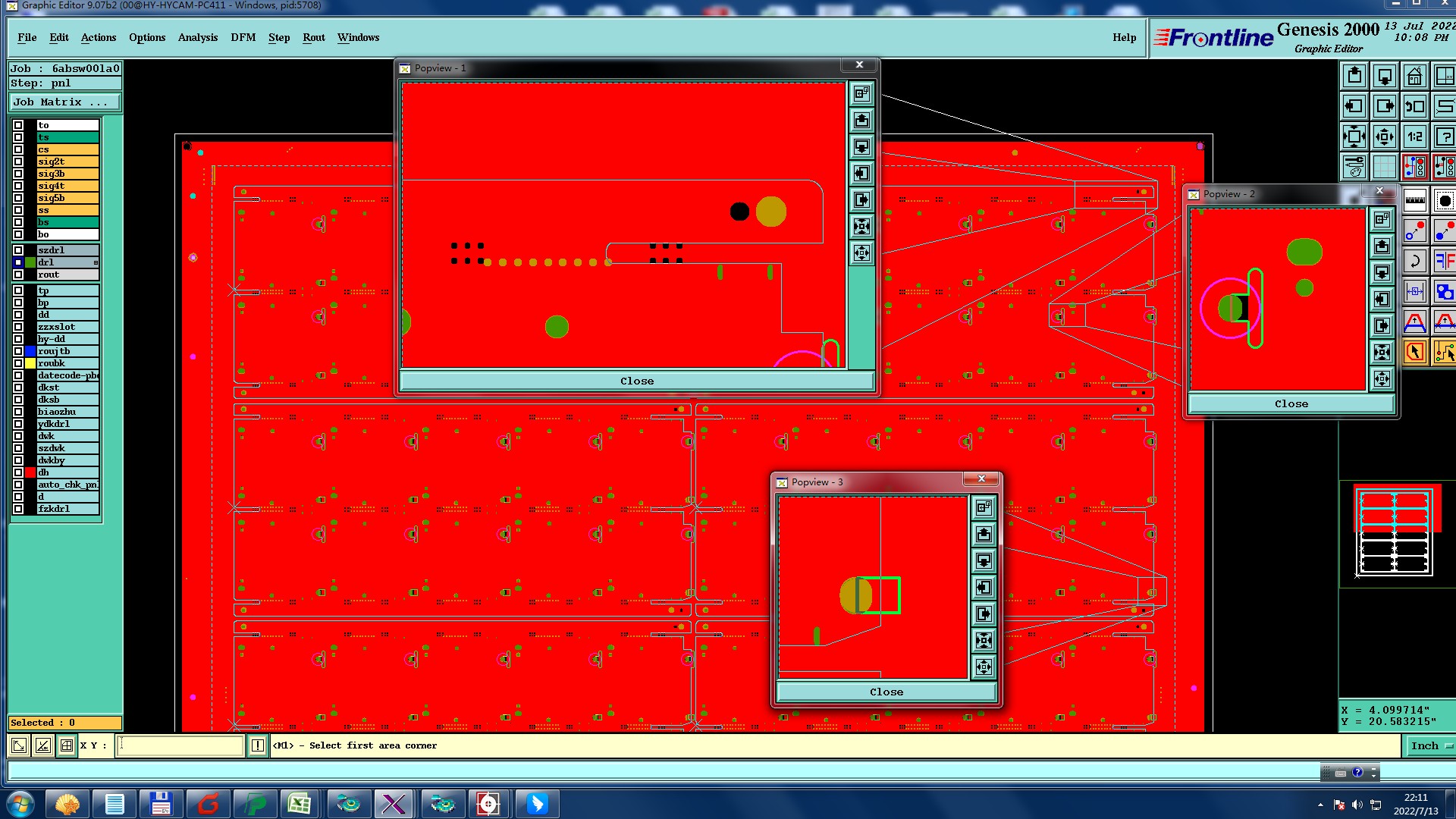
Task: Toggle the sig2t layer checkbox
Action: [x=18, y=162]
